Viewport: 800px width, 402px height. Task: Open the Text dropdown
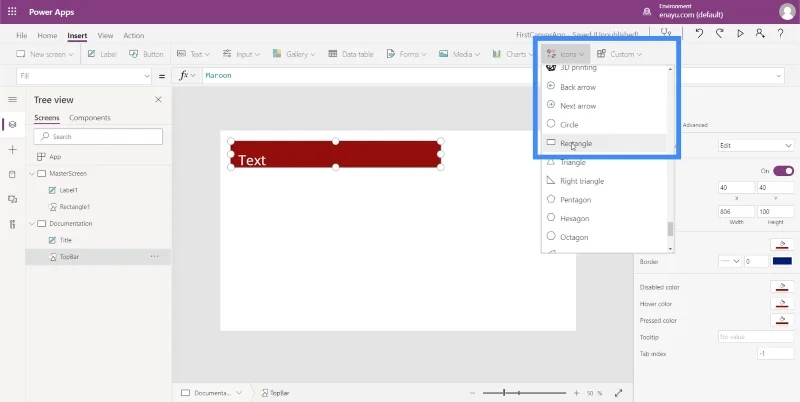coord(194,54)
